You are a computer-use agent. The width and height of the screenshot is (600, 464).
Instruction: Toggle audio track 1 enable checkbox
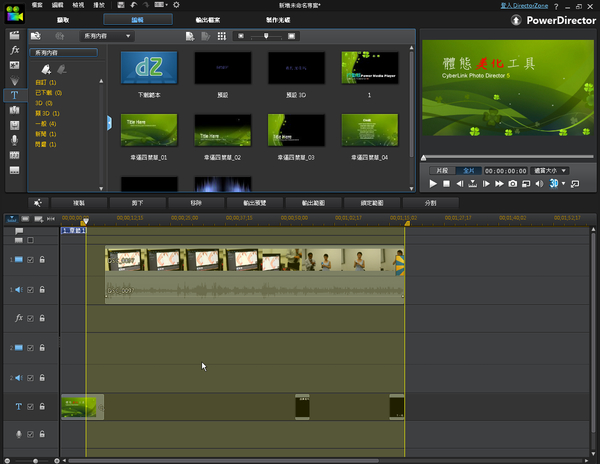[30, 289]
